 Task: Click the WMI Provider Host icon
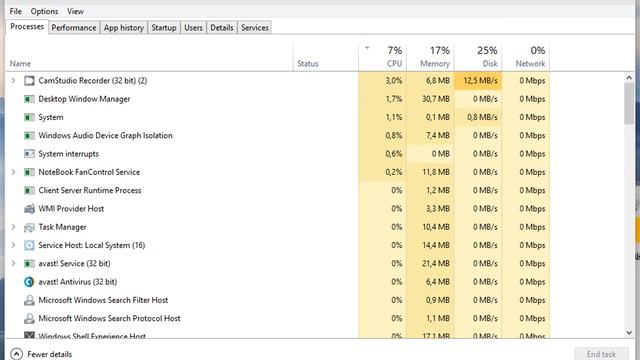pyautogui.click(x=29, y=209)
